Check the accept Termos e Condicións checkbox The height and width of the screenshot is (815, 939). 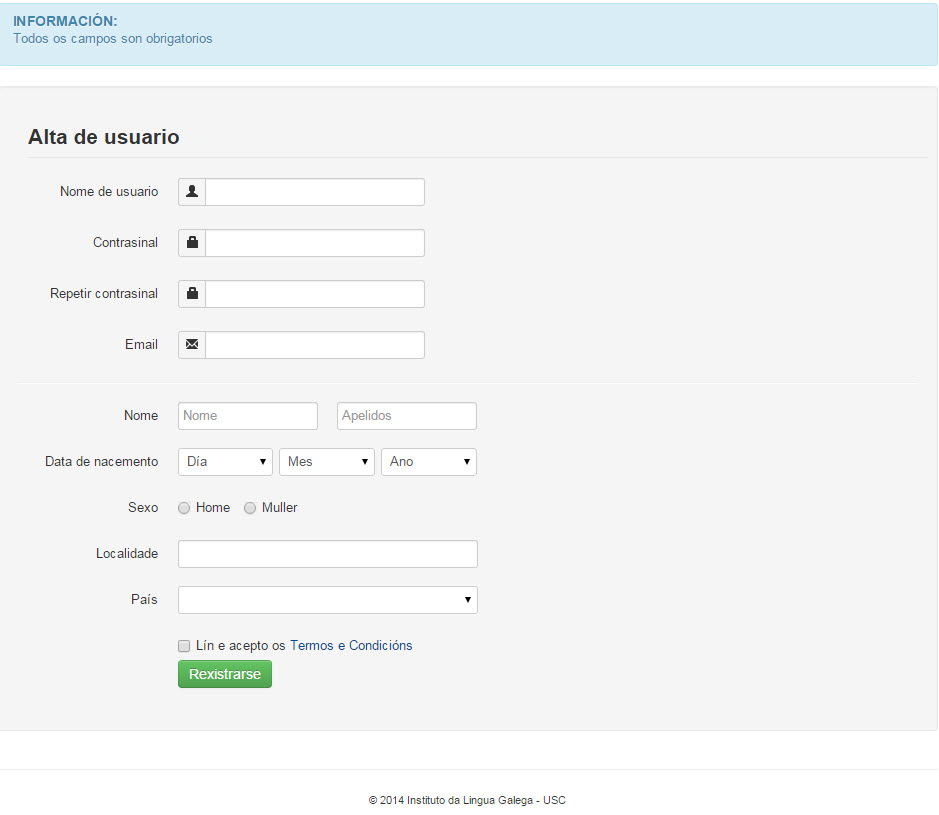[184, 646]
